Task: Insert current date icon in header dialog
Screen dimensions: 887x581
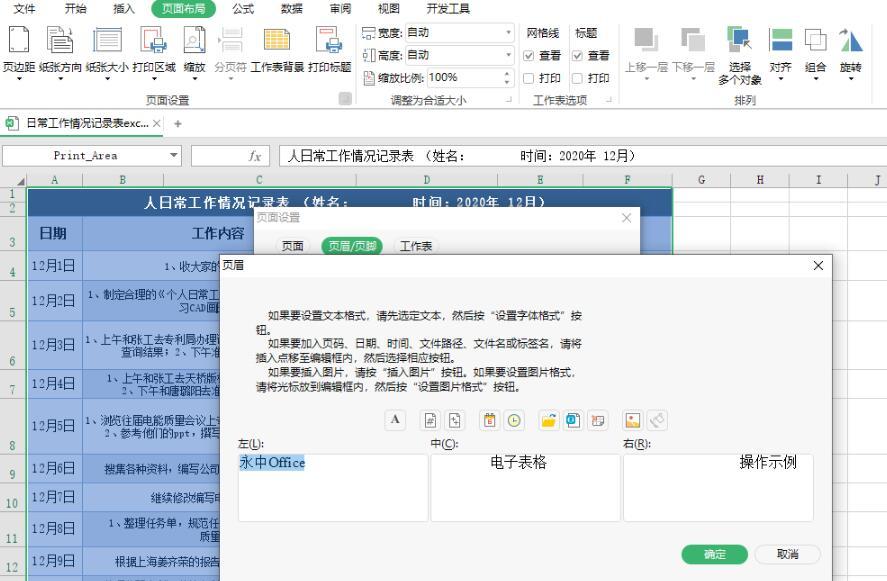Action: click(x=489, y=420)
